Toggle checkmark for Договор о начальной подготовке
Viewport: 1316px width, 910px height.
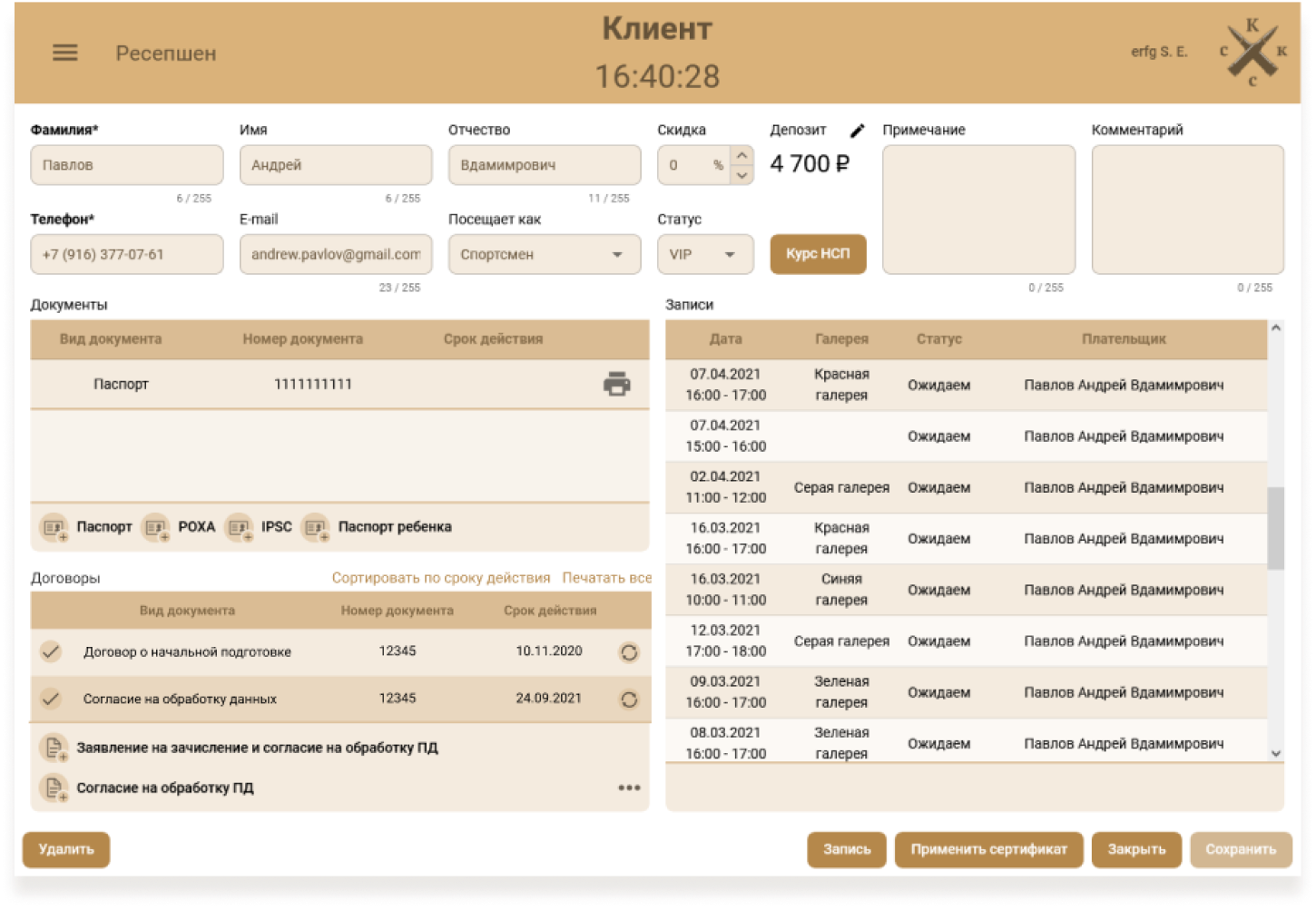pyautogui.click(x=51, y=651)
